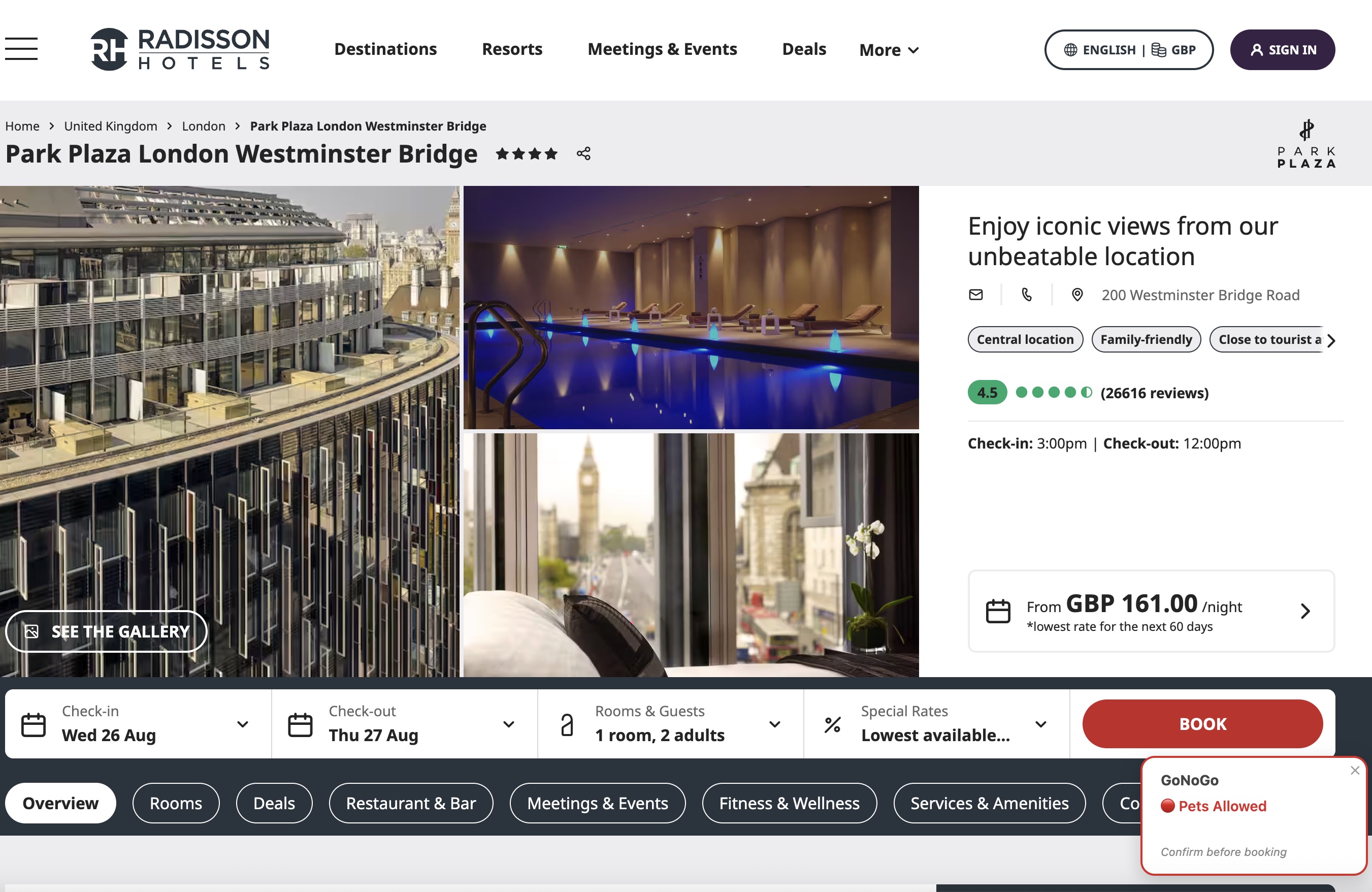Open the hotel exterior photo
1372x892 pixels.
tap(230, 431)
